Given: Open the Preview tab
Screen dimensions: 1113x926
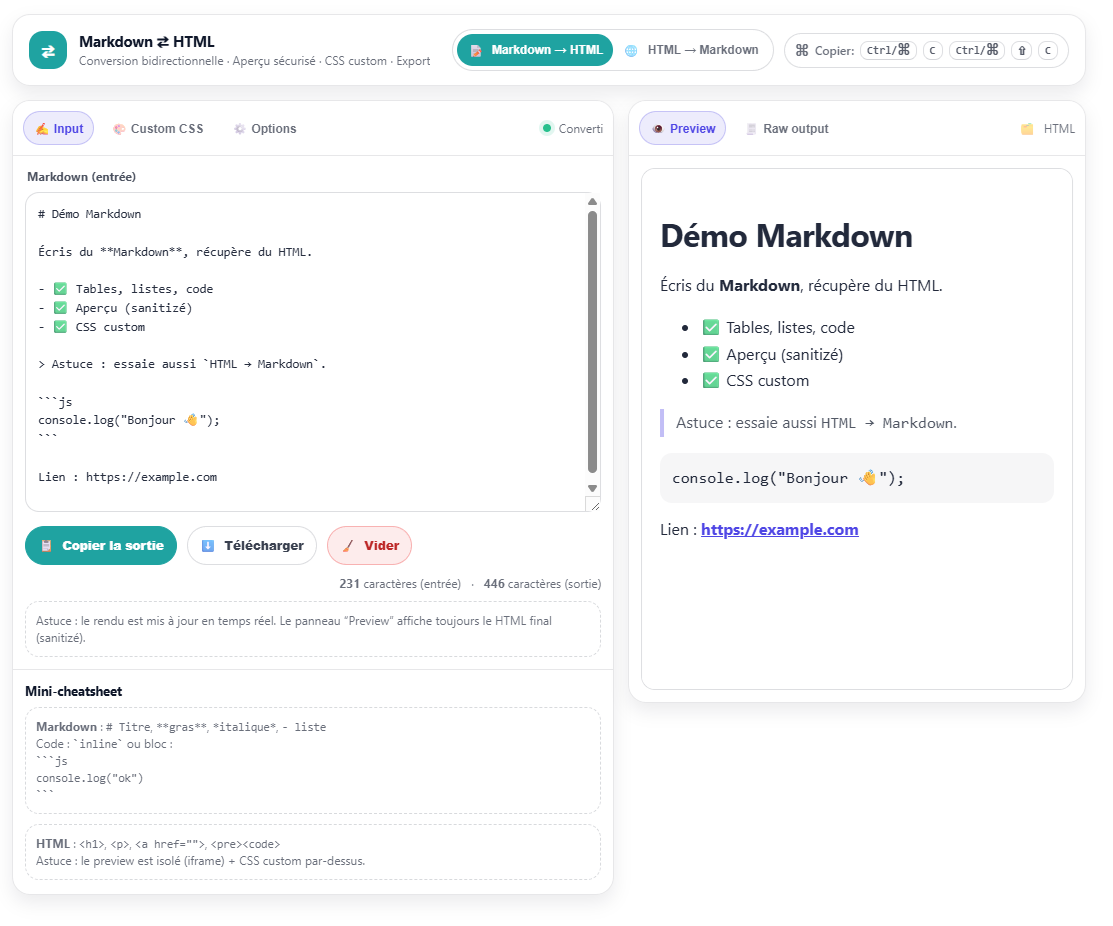Looking at the screenshot, I should tap(682, 128).
